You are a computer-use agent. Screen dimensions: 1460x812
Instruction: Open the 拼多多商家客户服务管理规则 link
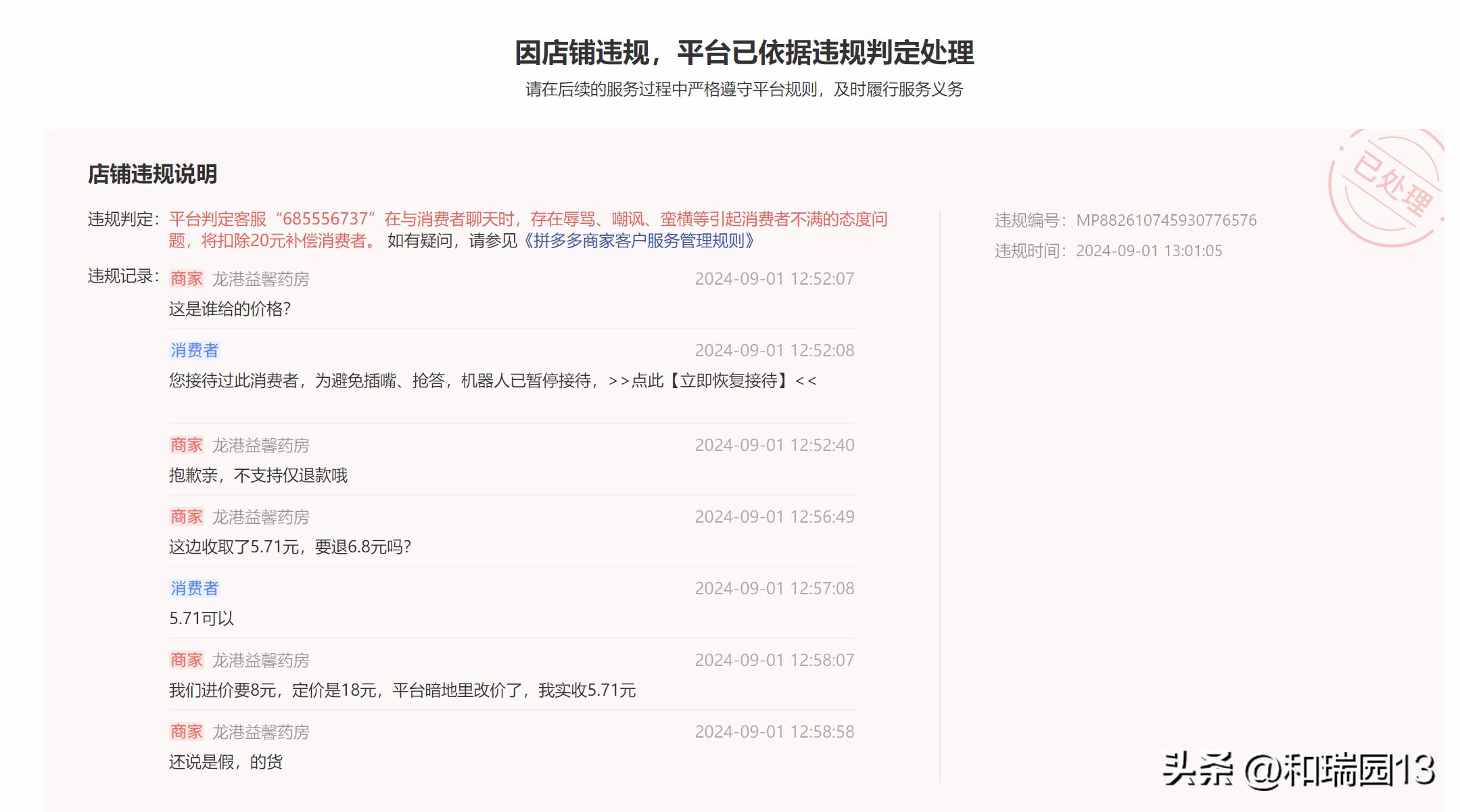(x=639, y=241)
